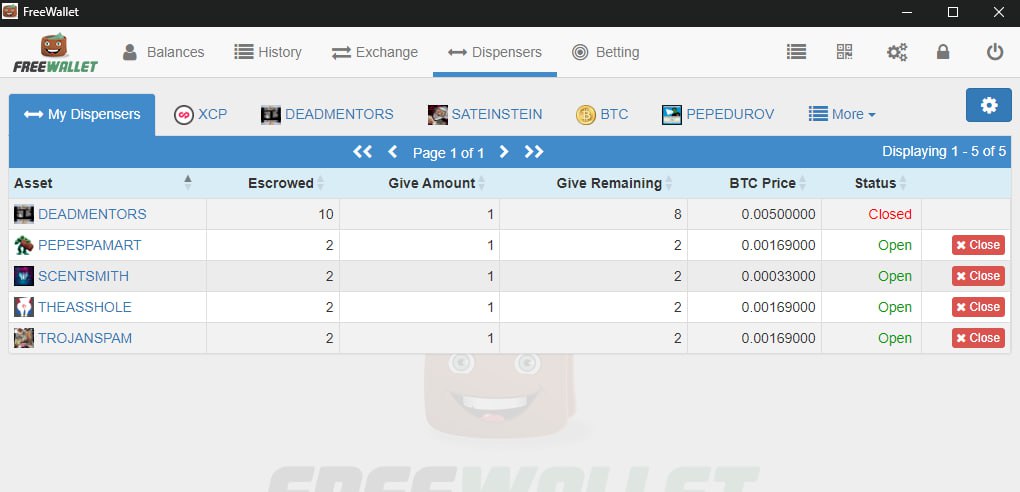Open the PEPESPAMART asset link
This screenshot has width=1020, height=492.
click(90, 245)
